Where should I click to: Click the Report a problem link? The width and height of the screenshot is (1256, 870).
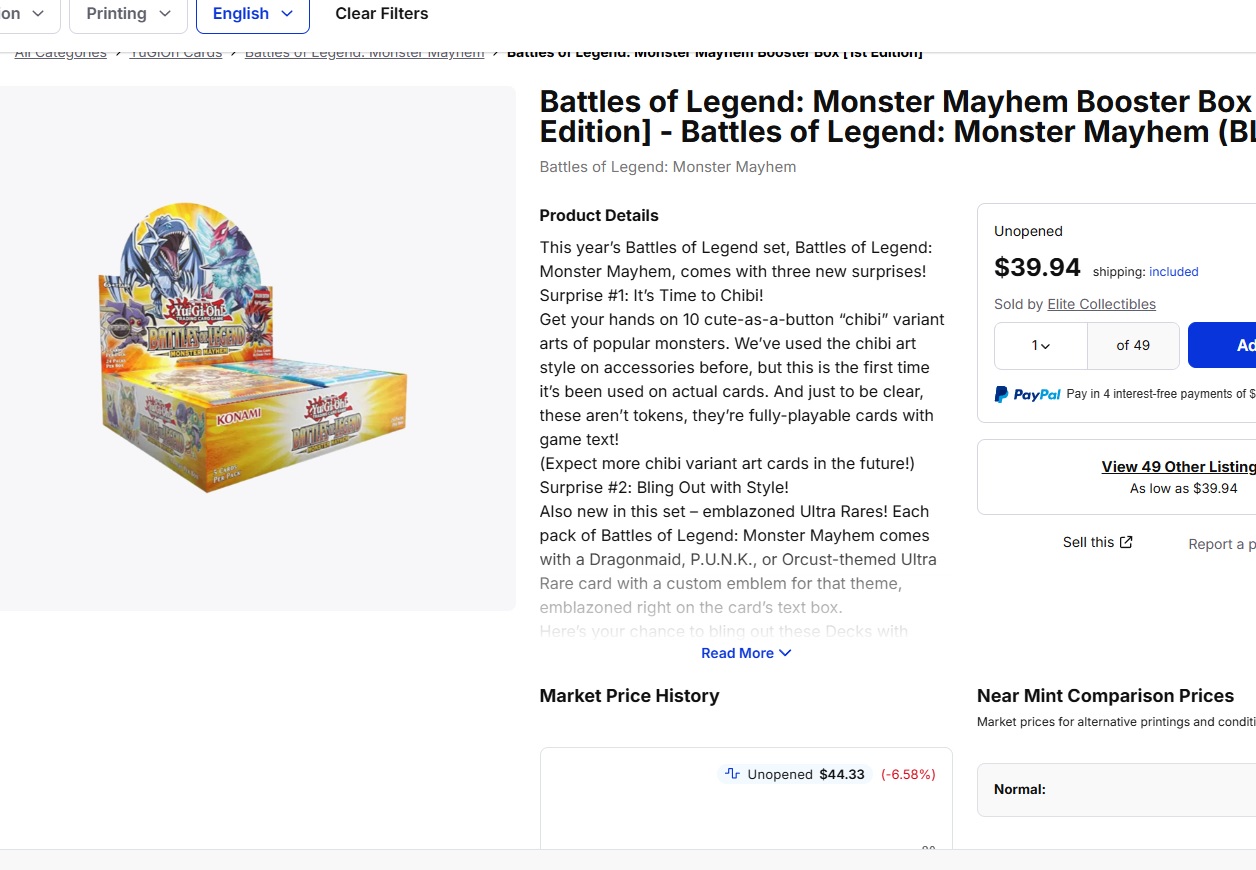click(1221, 544)
